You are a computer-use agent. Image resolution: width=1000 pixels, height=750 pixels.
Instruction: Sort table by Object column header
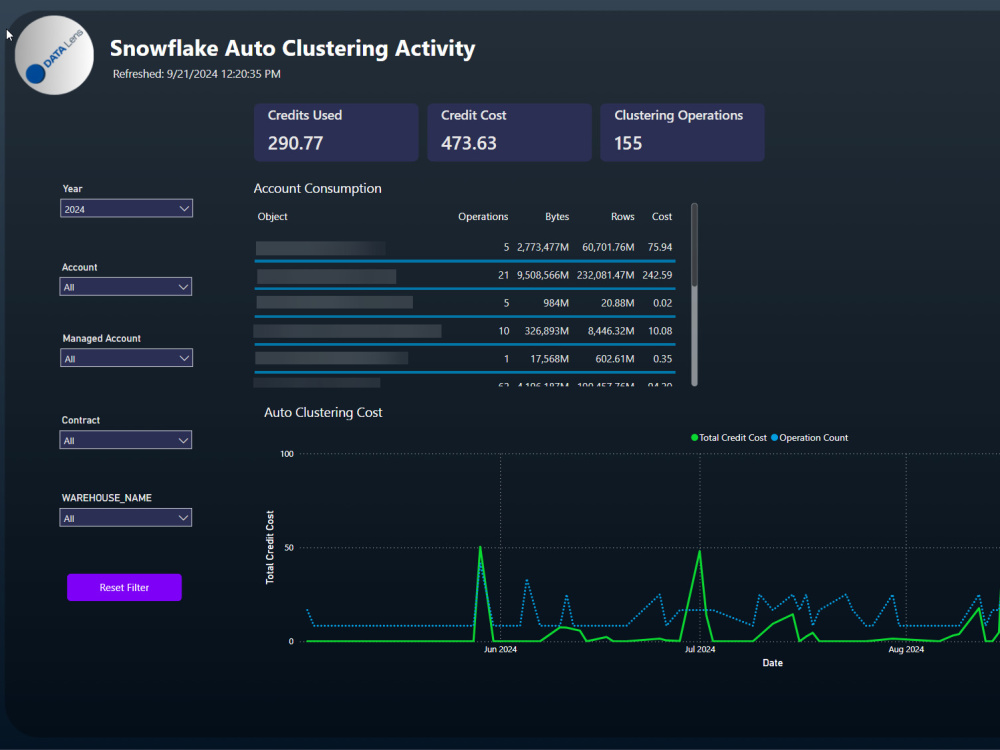tap(272, 217)
